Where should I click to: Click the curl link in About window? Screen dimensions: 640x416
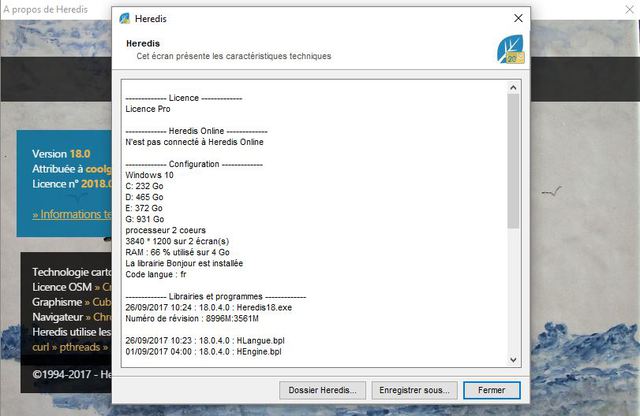click(x=40, y=347)
